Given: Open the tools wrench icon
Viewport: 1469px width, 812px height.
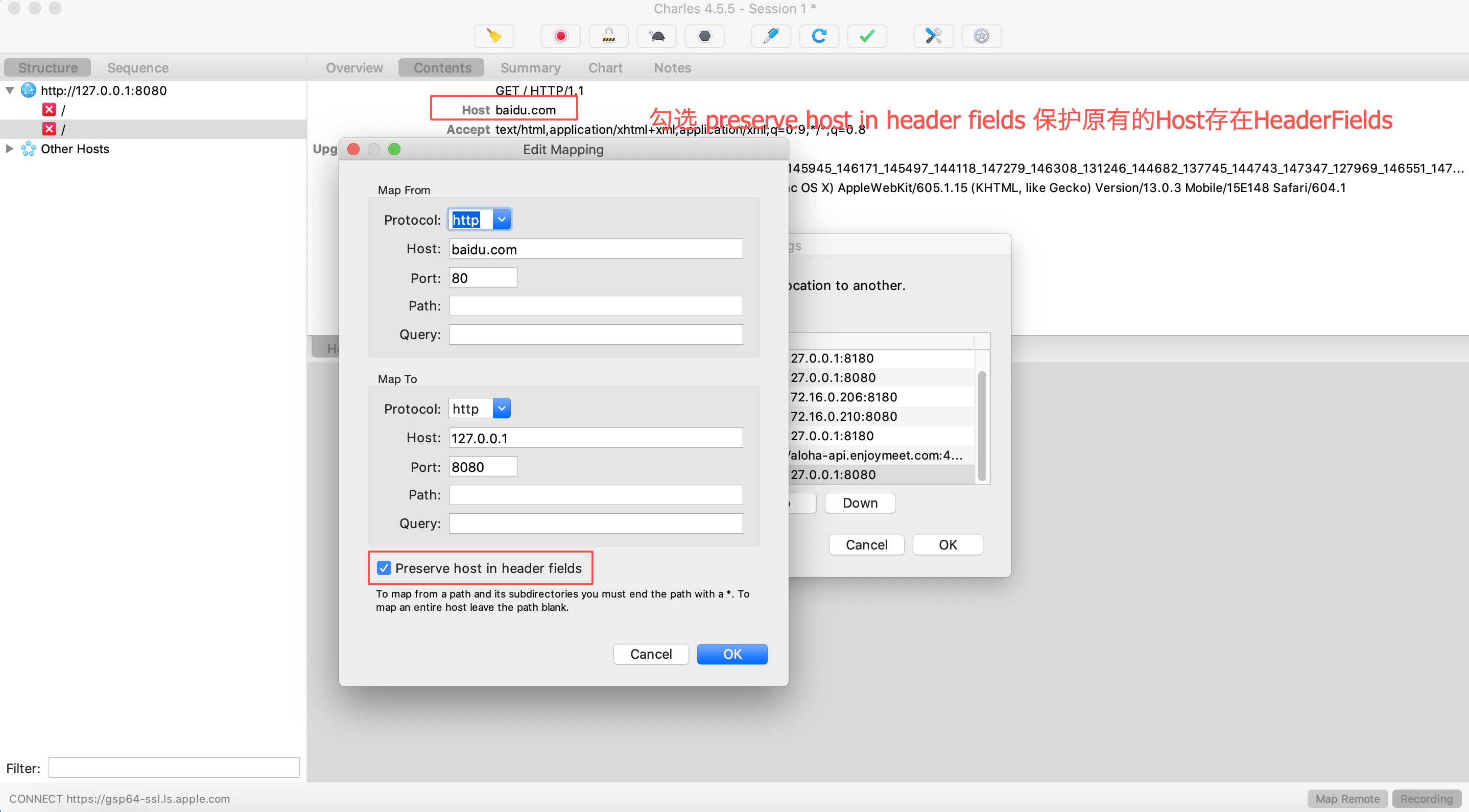Looking at the screenshot, I should coord(933,36).
